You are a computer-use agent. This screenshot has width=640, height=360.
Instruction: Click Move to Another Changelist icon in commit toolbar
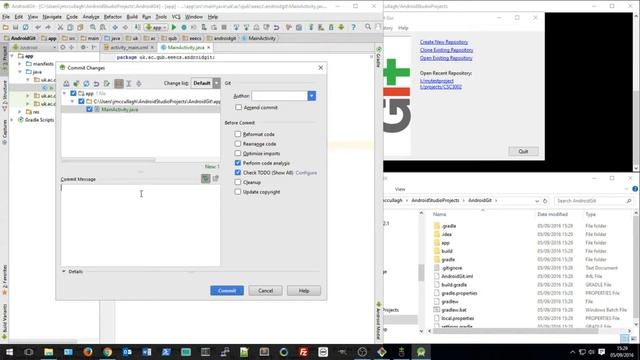coord(76,83)
